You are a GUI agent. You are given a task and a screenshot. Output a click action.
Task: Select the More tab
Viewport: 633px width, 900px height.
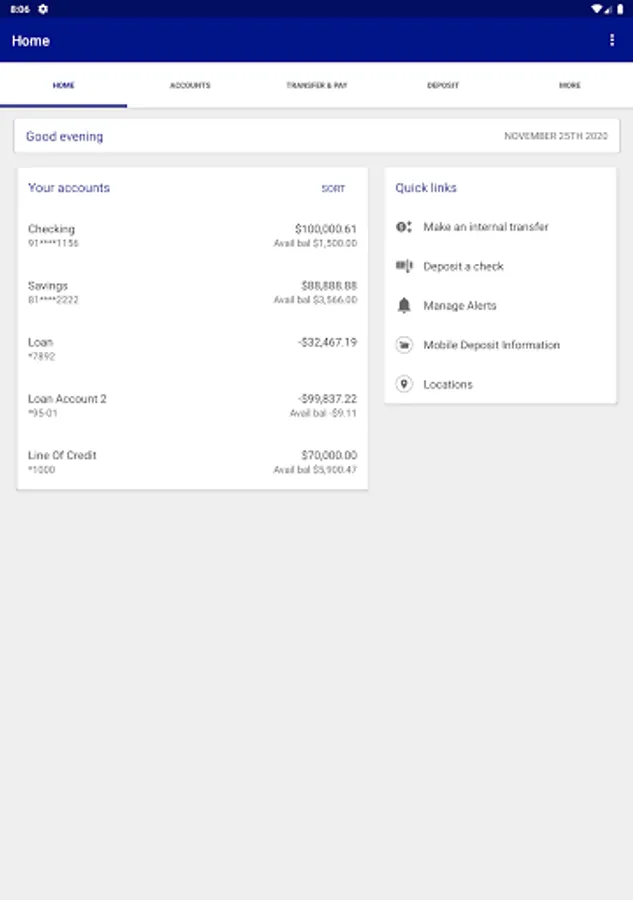(569, 86)
